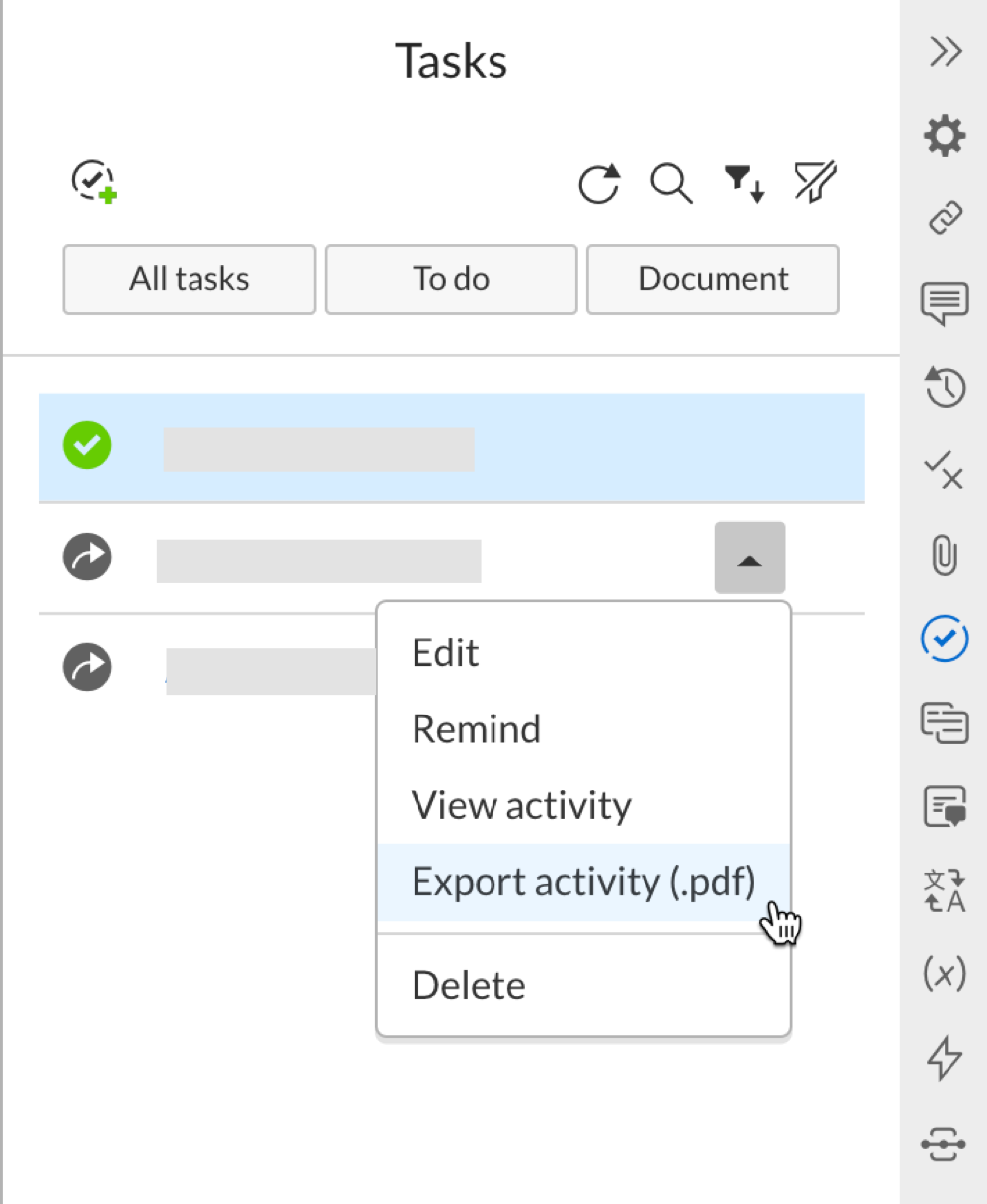Viewport: 987px width, 1204px height.
Task: Open the settings gear in the sidebar
Action: pyautogui.click(x=945, y=135)
